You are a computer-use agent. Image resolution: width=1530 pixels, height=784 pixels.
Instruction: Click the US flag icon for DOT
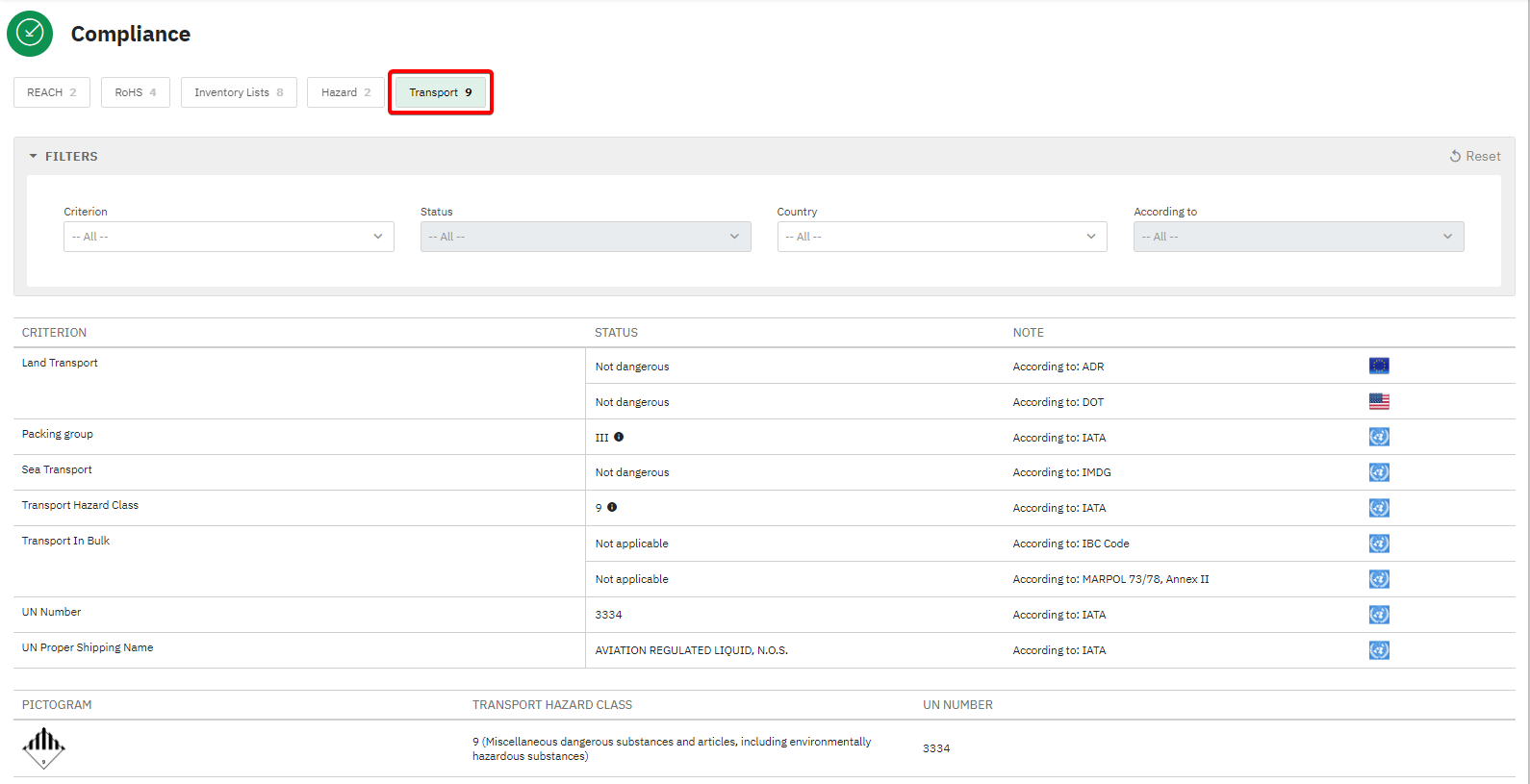pyautogui.click(x=1378, y=401)
